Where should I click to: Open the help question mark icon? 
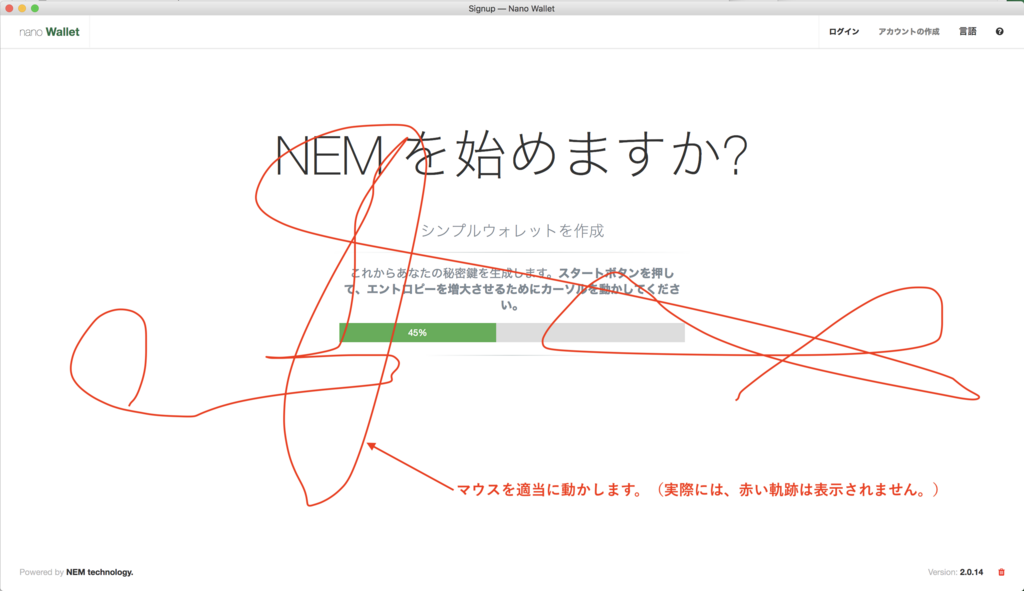999,31
